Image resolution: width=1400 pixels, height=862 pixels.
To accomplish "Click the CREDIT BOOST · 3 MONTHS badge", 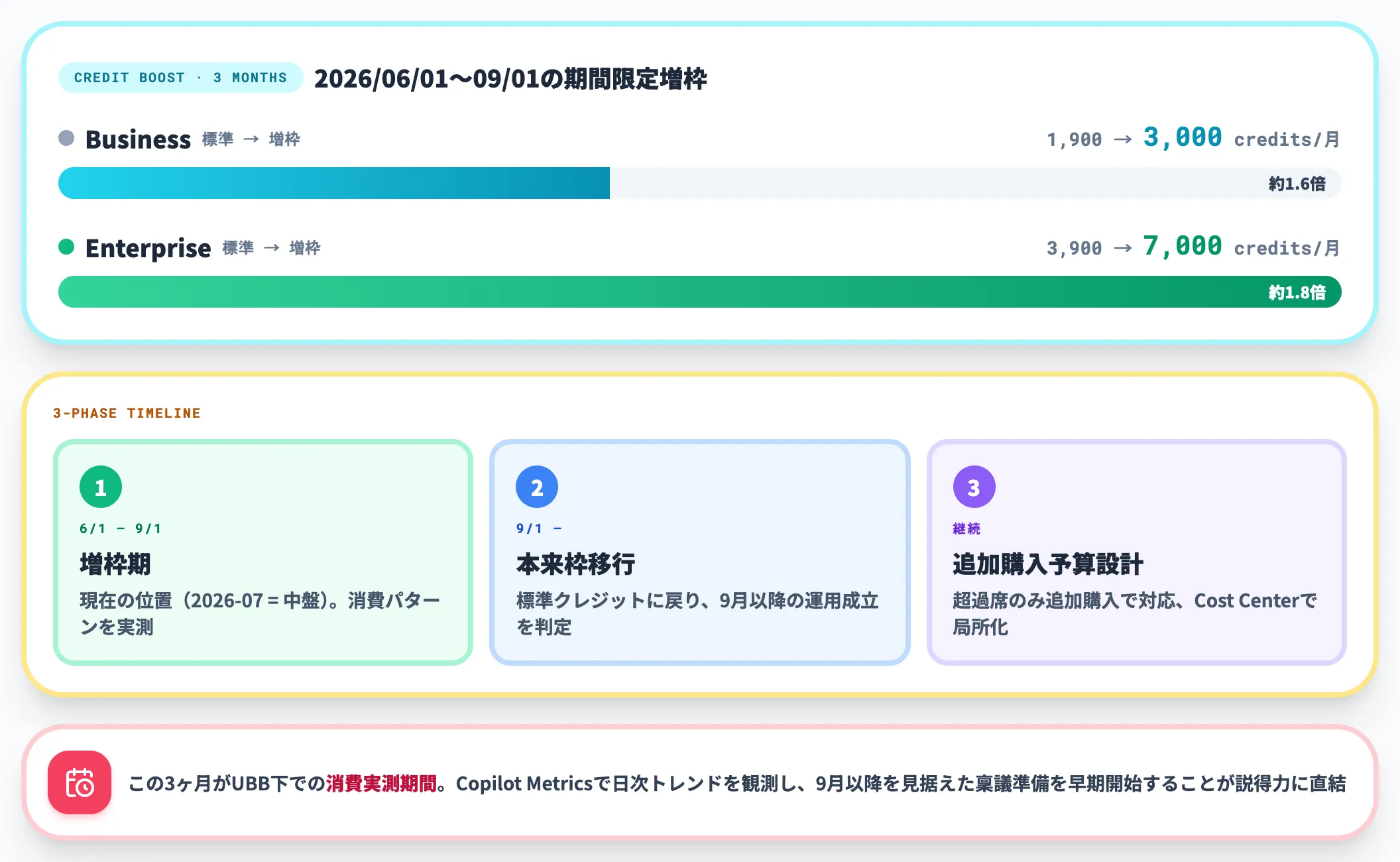I will [180, 78].
